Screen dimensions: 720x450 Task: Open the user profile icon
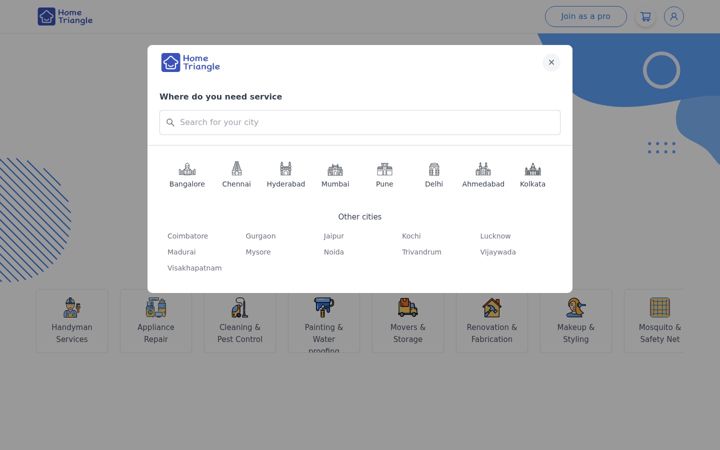coord(674,17)
